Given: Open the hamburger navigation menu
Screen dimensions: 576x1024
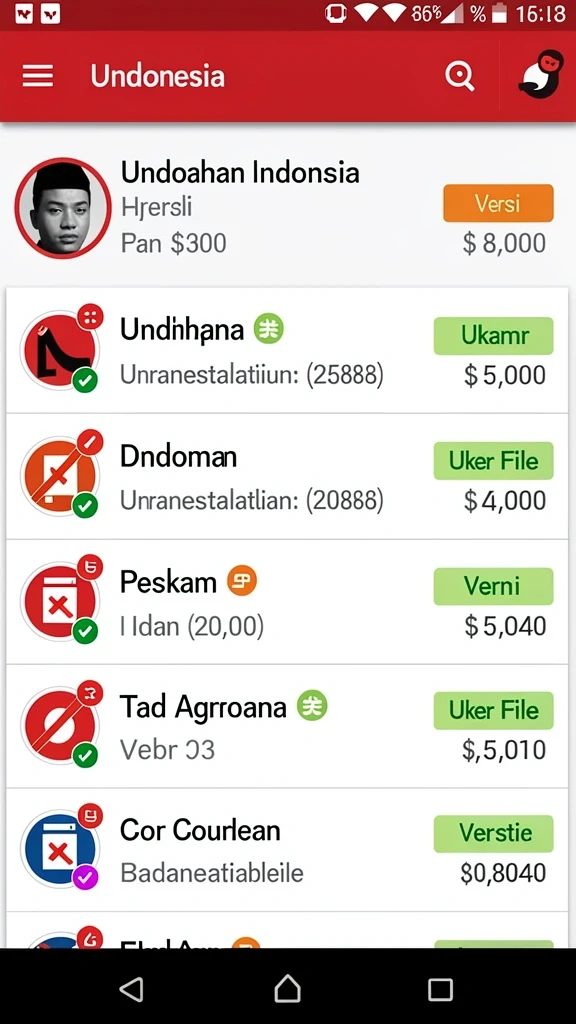Looking at the screenshot, I should point(38,76).
